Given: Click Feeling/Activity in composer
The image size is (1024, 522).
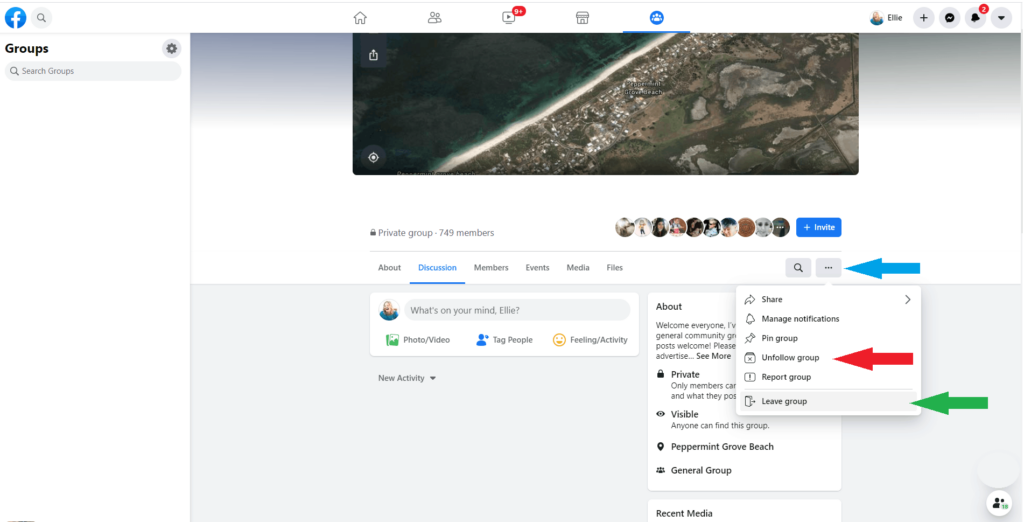Looking at the screenshot, I should coord(590,340).
